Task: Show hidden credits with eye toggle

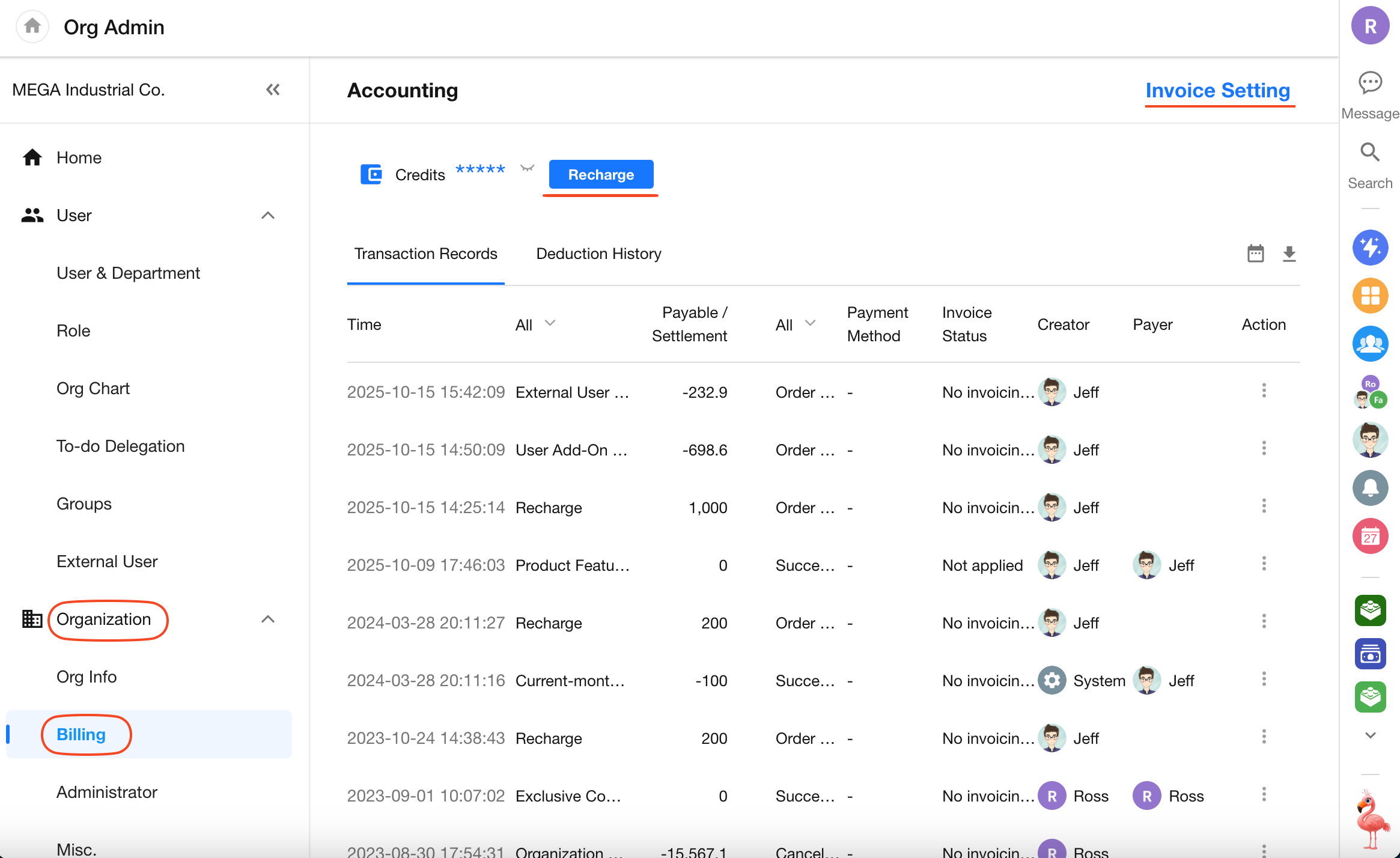Action: [x=527, y=168]
